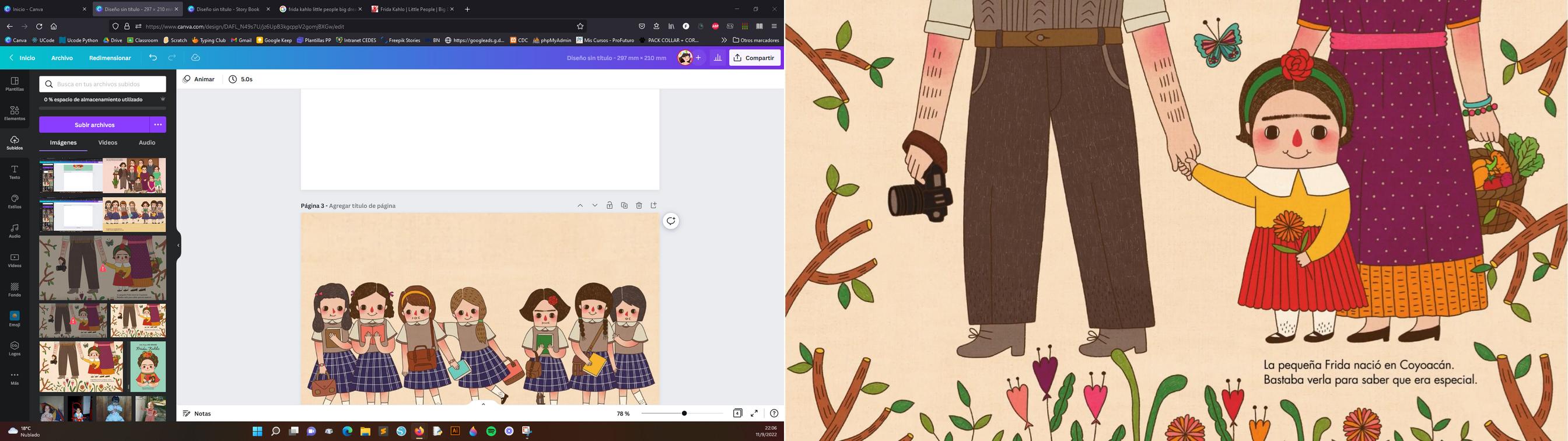1568x441 pixels.
Task: Click the Animar button
Action: click(x=199, y=79)
